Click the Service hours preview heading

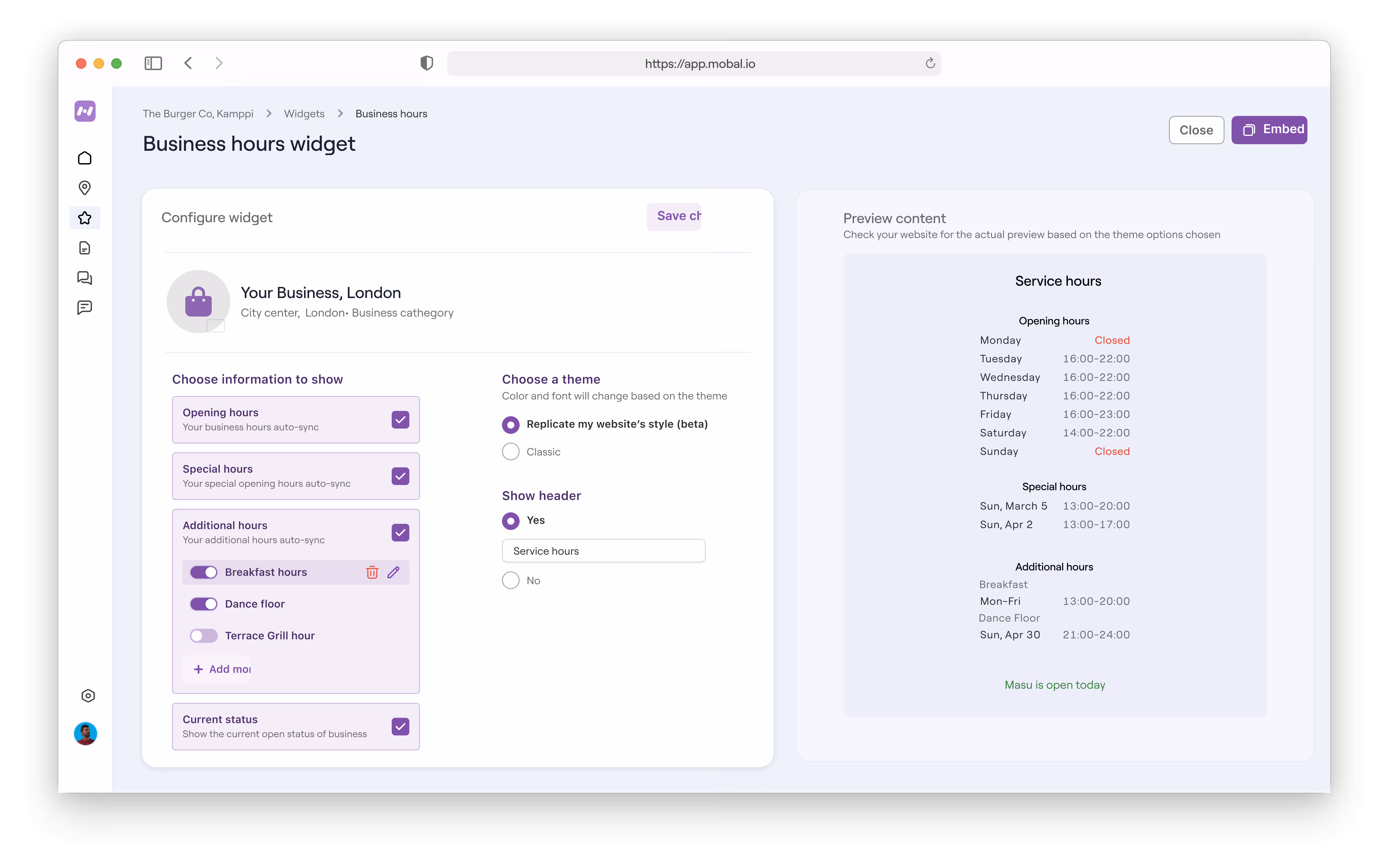pyautogui.click(x=1058, y=281)
